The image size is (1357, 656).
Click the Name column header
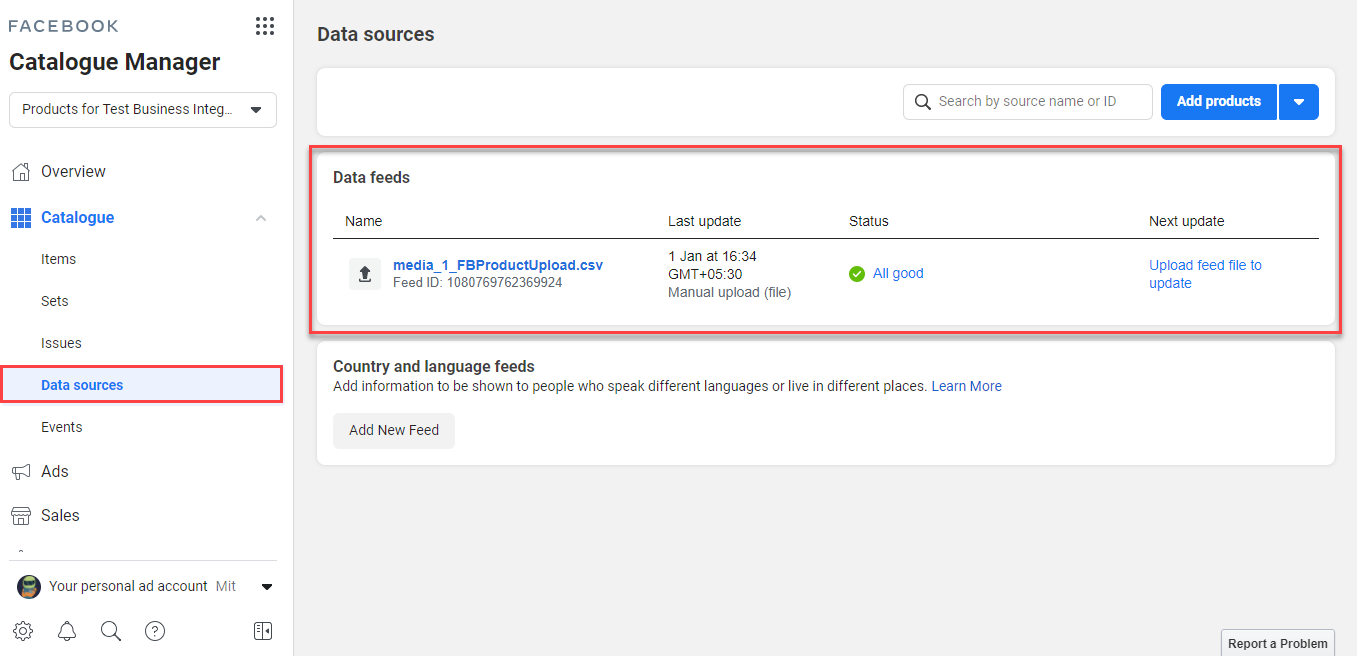coord(364,221)
